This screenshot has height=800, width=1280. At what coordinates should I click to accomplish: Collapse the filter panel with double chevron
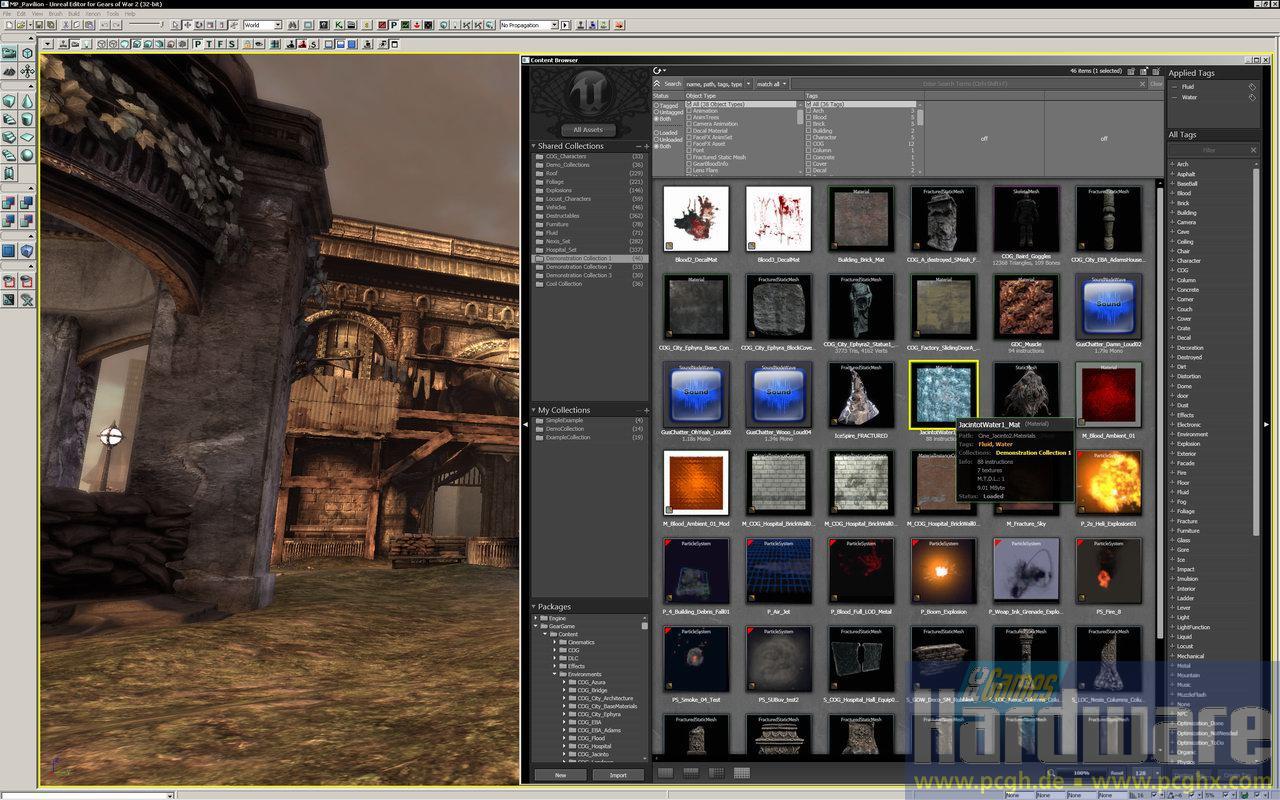coord(657,84)
